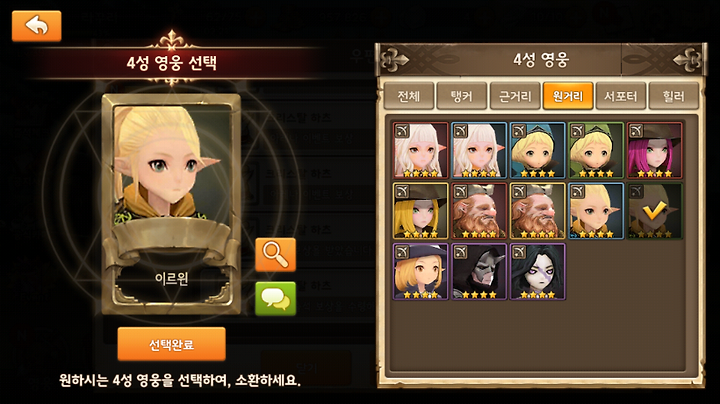The image size is (720, 404).
Task: Go back with the orange arrow button
Action: click(36, 26)
